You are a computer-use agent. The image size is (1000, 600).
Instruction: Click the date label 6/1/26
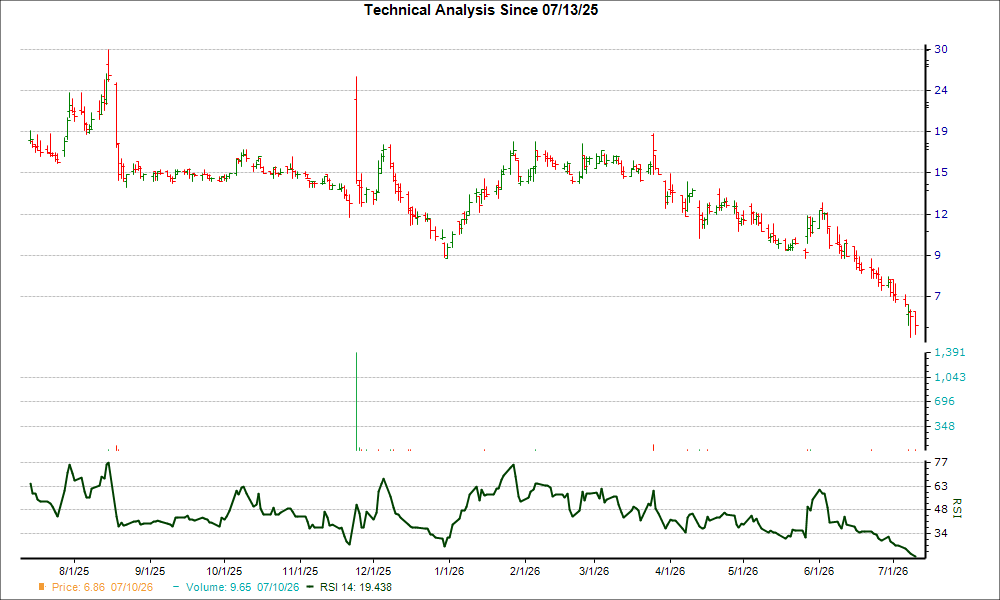pyautogui.click(x=819, y=571)
